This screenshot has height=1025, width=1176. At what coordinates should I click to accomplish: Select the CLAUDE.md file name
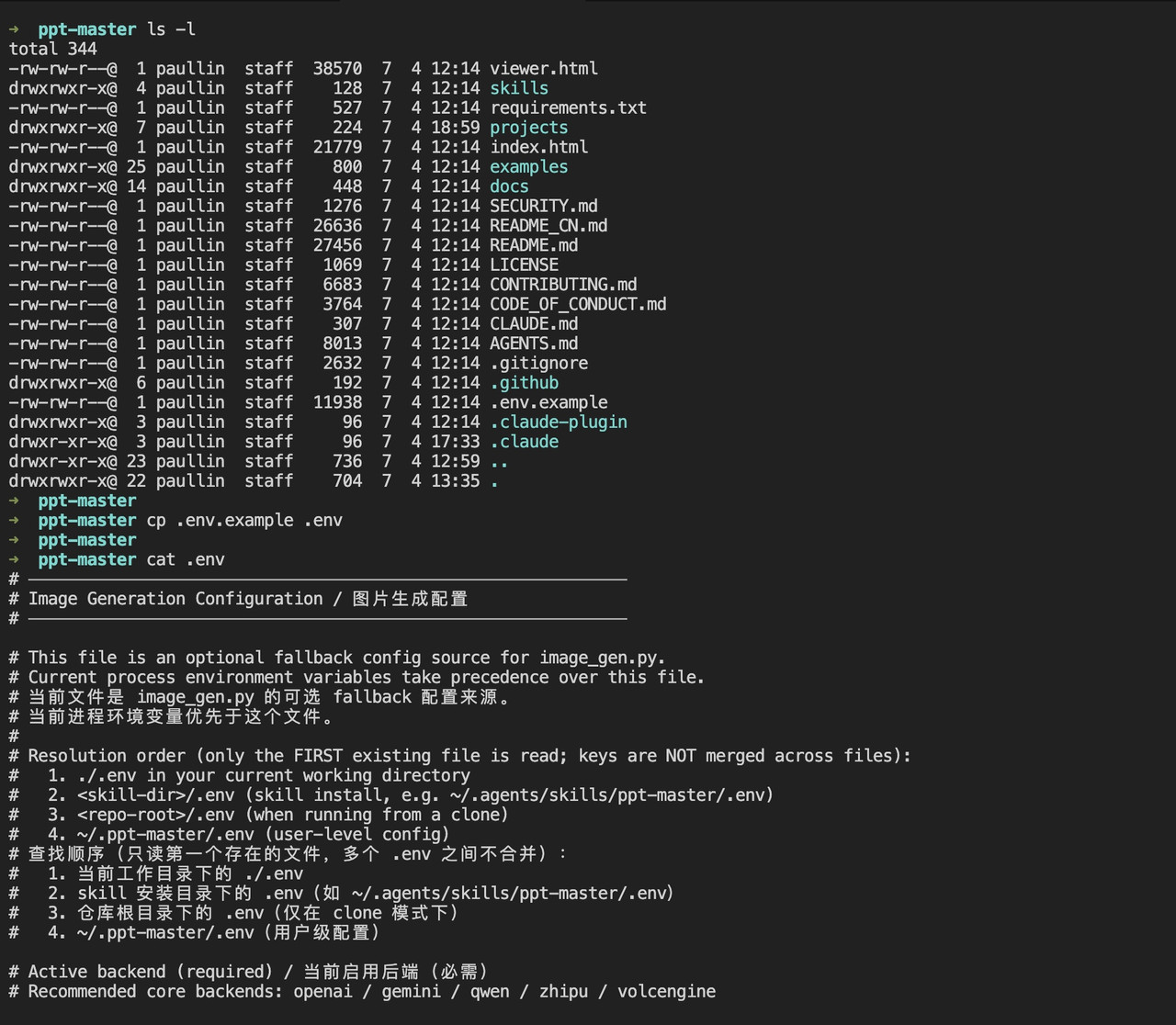coord(534,324)
